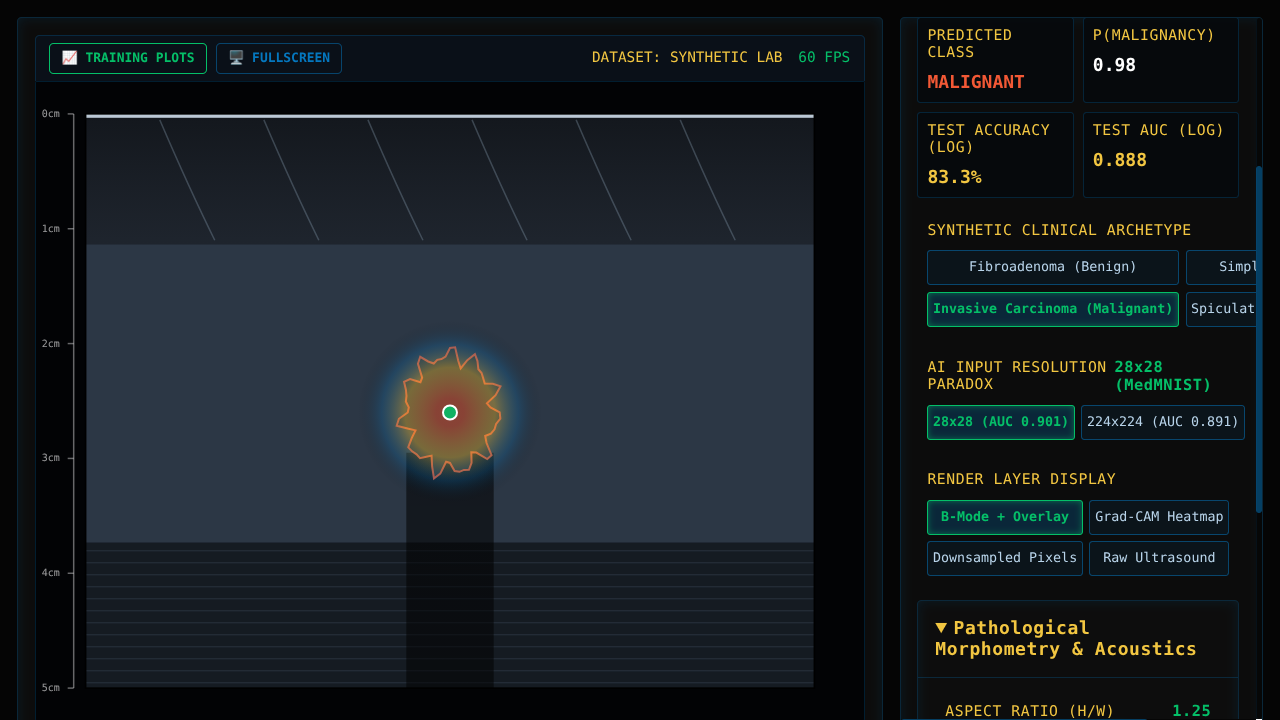
Task: Choose the Spiculated archetype option
Action: [x=1222, y=309]
